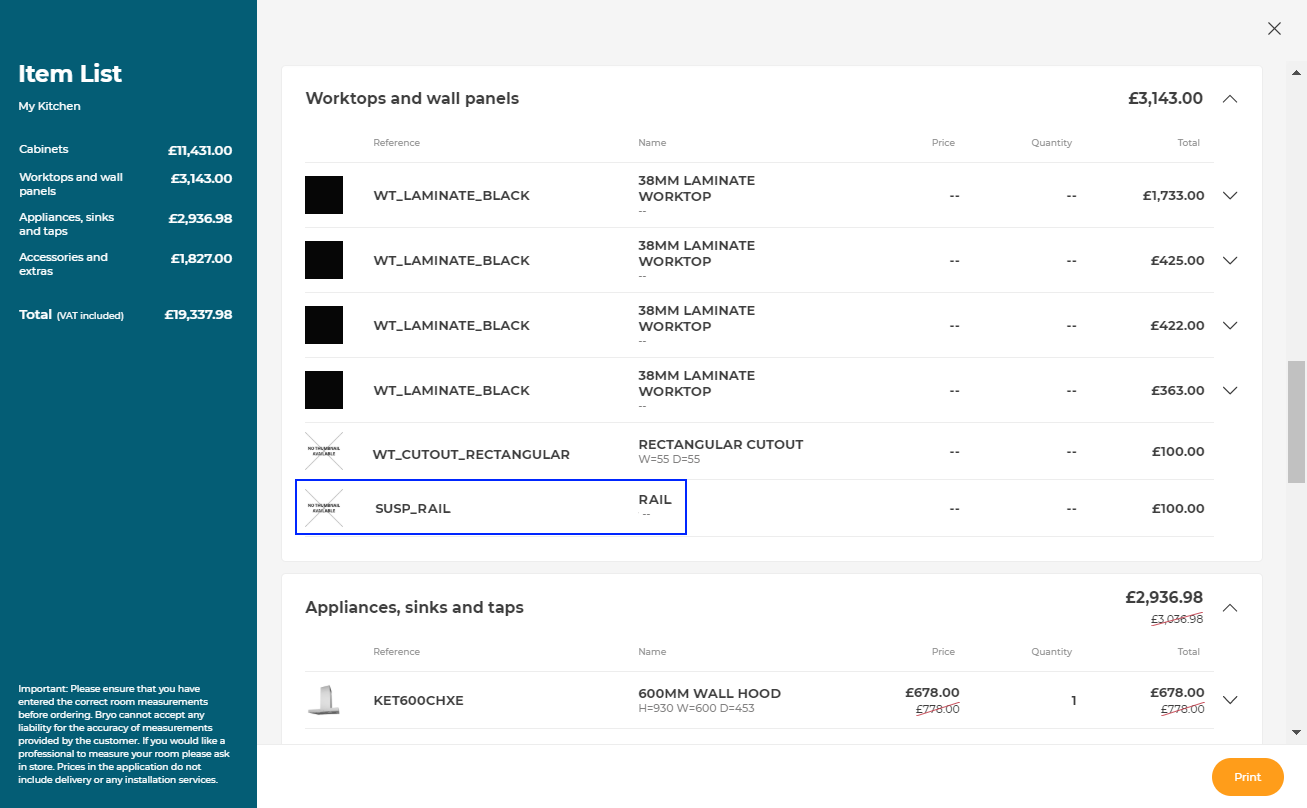1307x808 pixels.
Task: Click black swatch of £363.00 worktop
Action: (324, 390)
